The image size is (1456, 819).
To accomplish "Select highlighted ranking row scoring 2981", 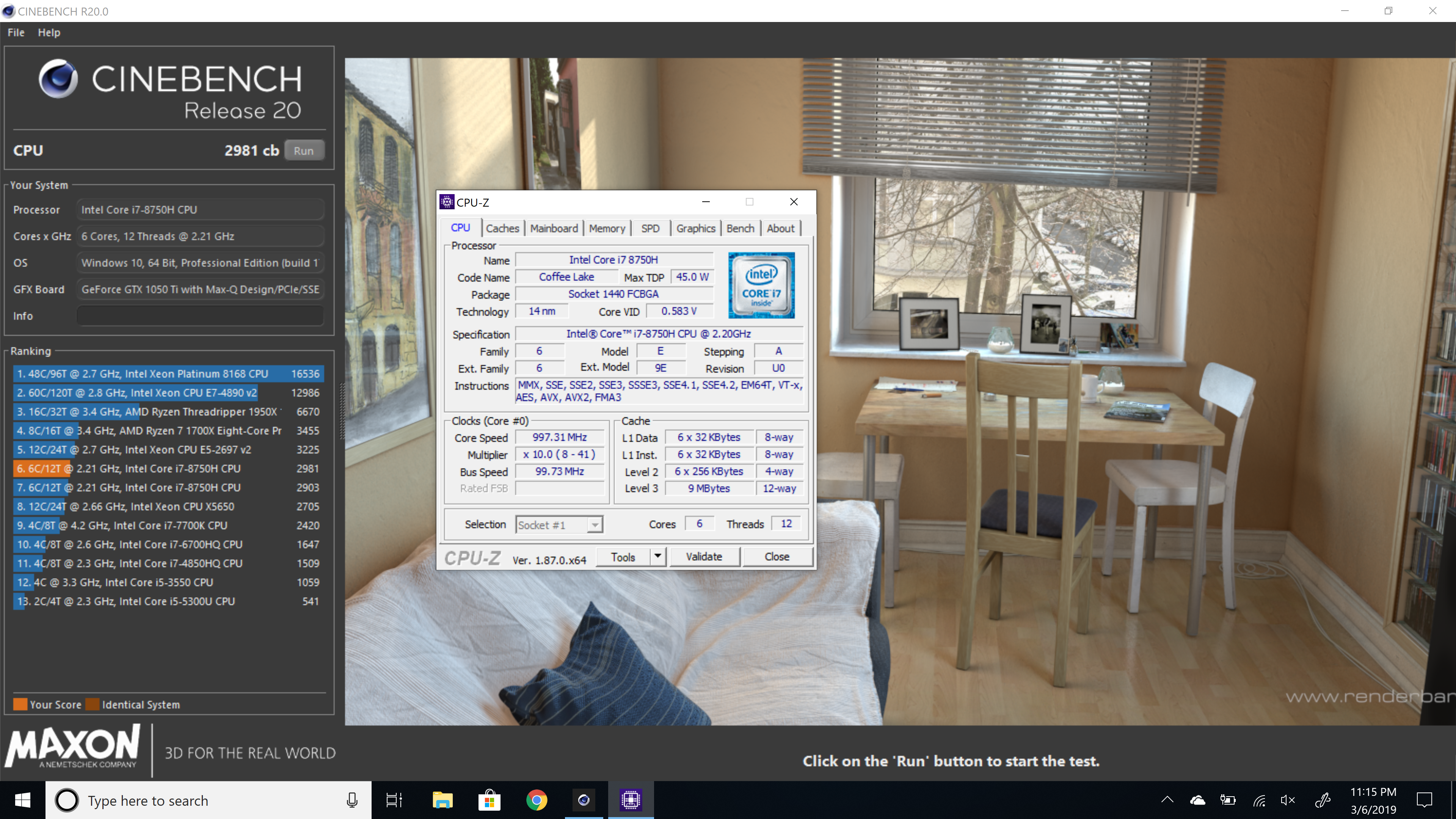I will point(168,469).
